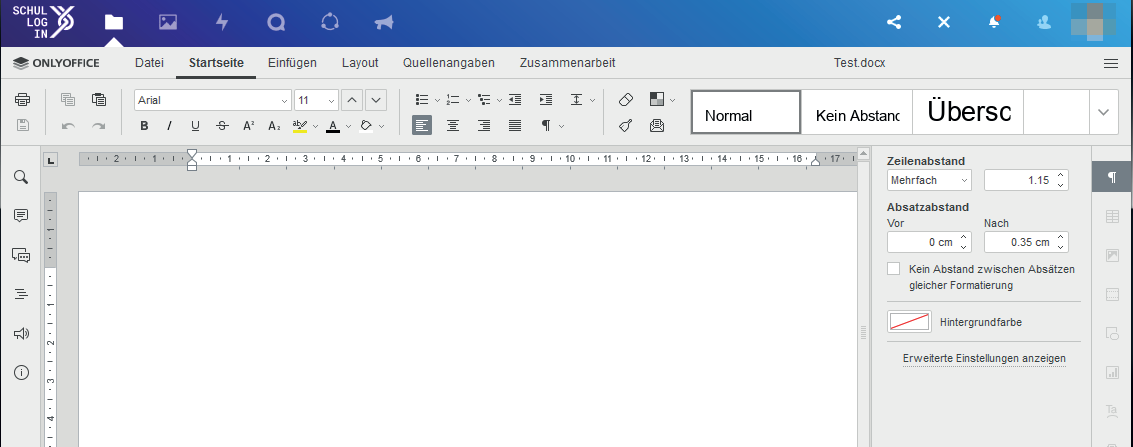1133x447 pixels.
Task: Open highlight color dropdown arrow
Action: point(316,126)
